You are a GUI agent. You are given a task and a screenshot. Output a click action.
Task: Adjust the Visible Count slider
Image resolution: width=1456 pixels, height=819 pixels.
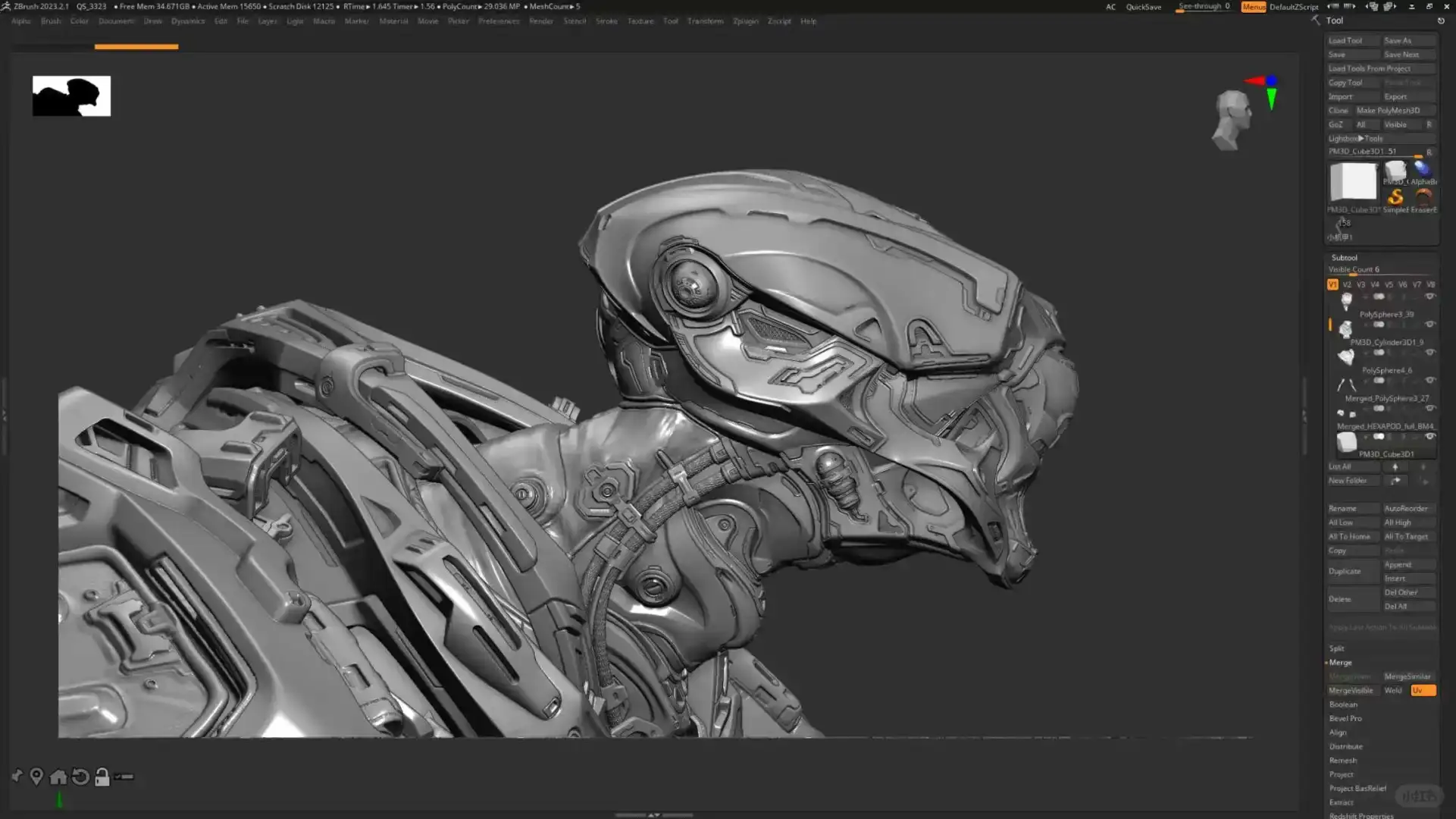coord(1364,270)
